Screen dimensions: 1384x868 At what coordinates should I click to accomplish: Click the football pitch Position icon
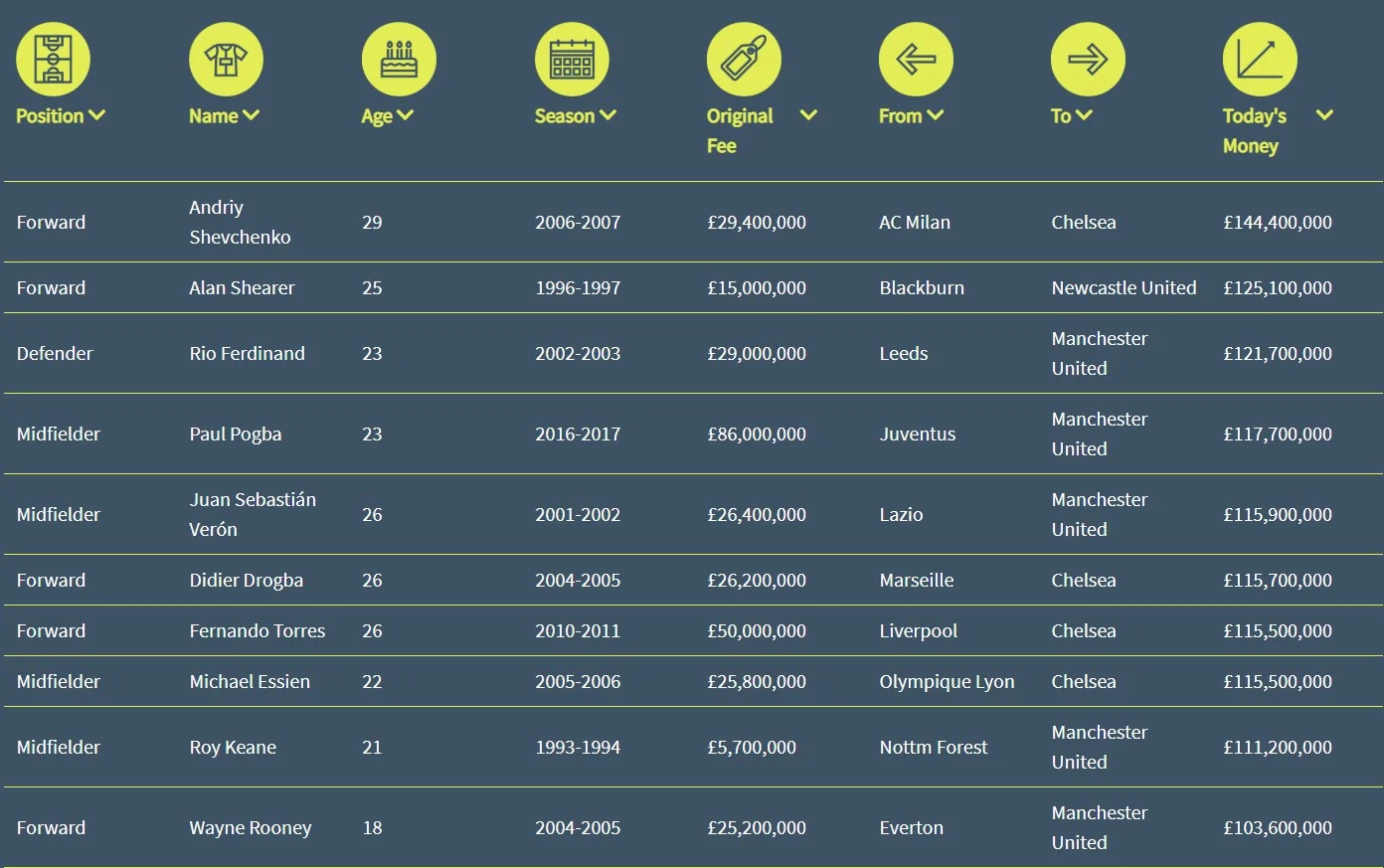click(53, 60)
